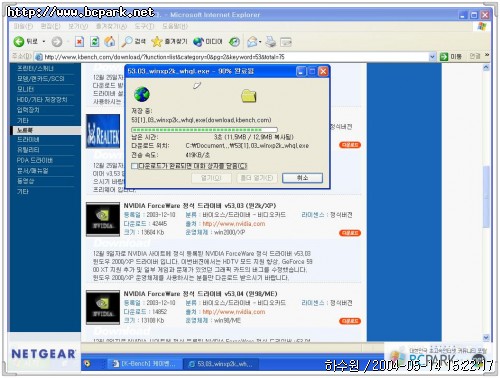
Task: Select 입력장치 in the sidebar
Action: coord(28,110)
